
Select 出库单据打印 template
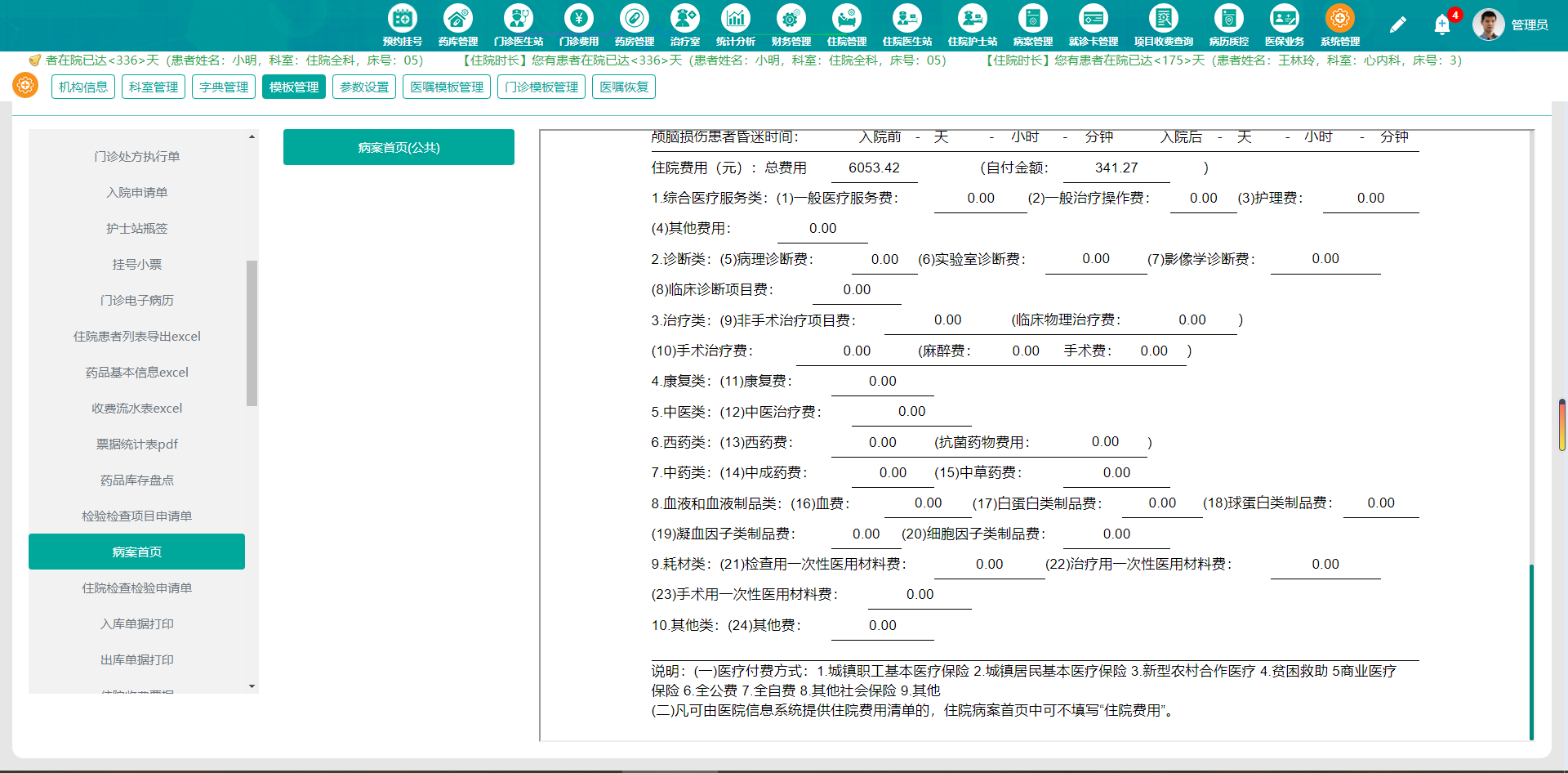click(x=136, y=659)
